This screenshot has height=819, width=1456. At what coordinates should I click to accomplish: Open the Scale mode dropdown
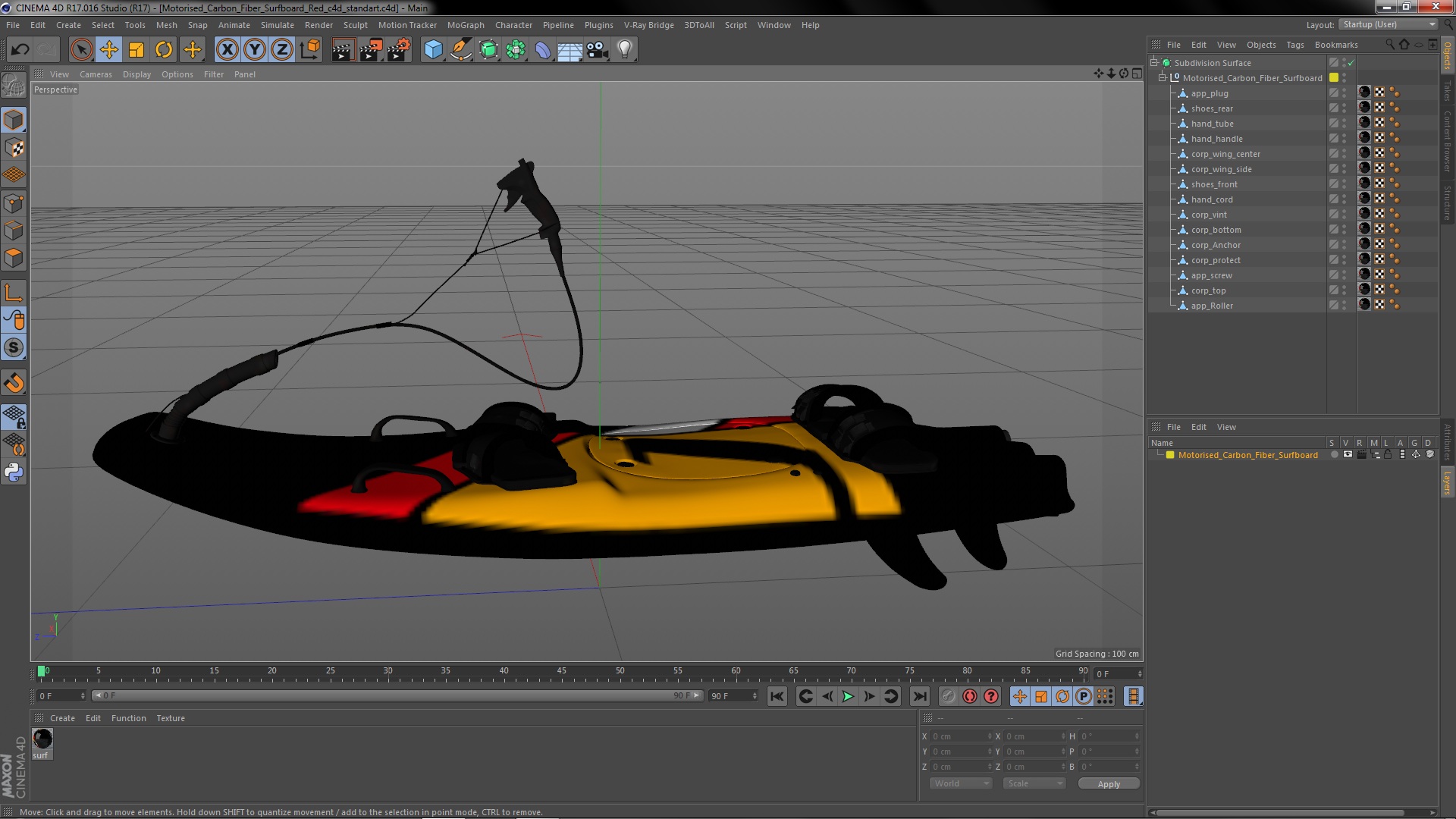pyautogui.click(x=1034, y=783)
